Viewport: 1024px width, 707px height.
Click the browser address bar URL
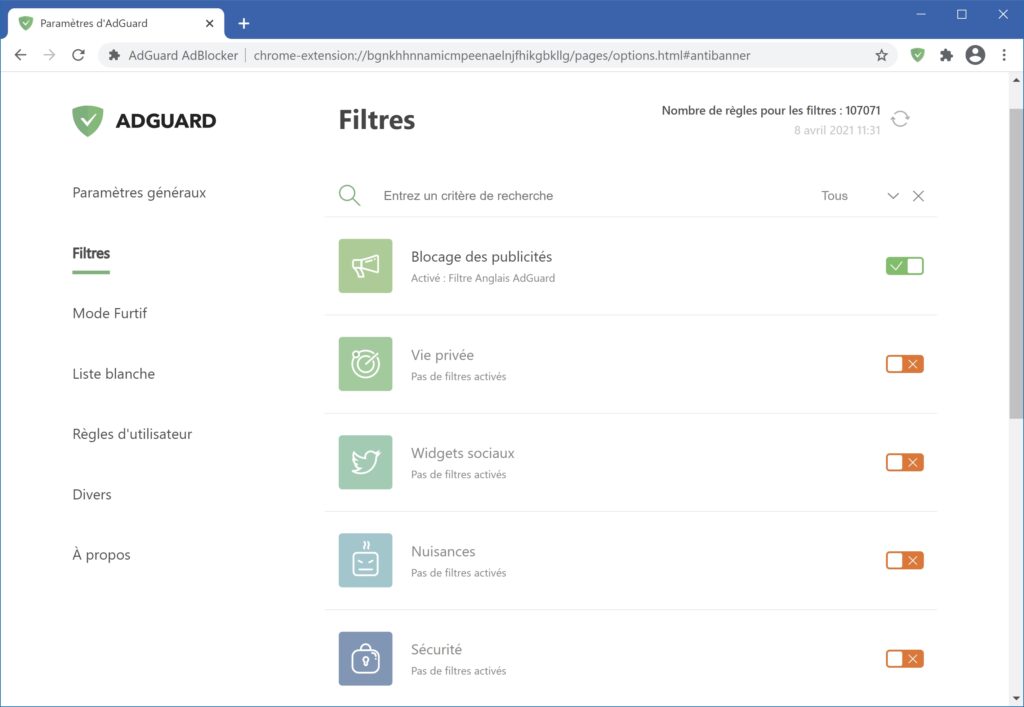point(502,55)
